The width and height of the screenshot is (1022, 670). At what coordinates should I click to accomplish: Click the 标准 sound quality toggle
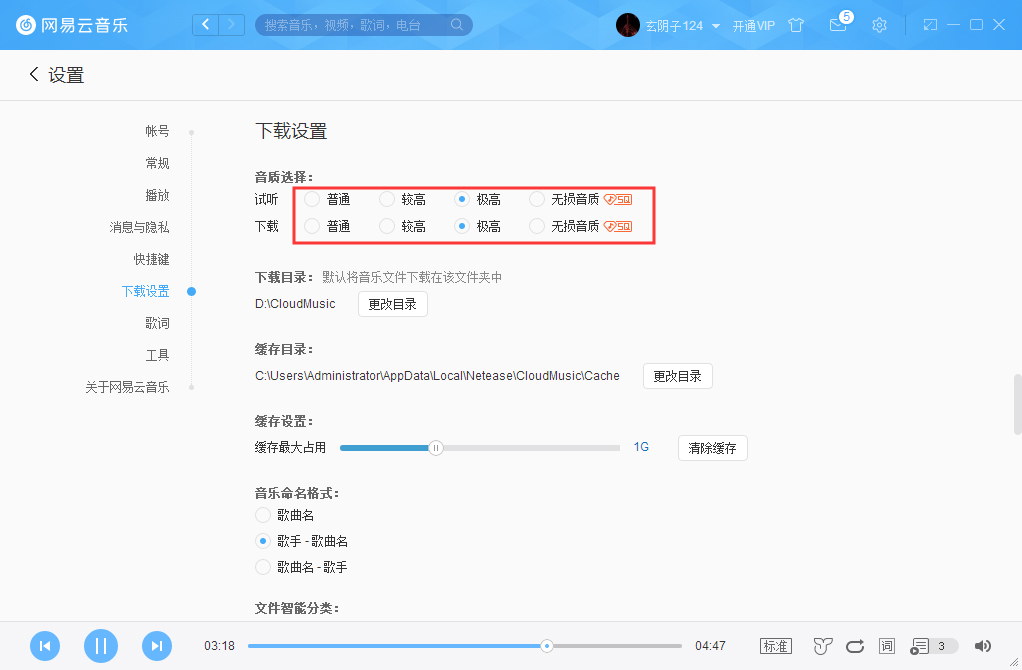coord(776,646)
